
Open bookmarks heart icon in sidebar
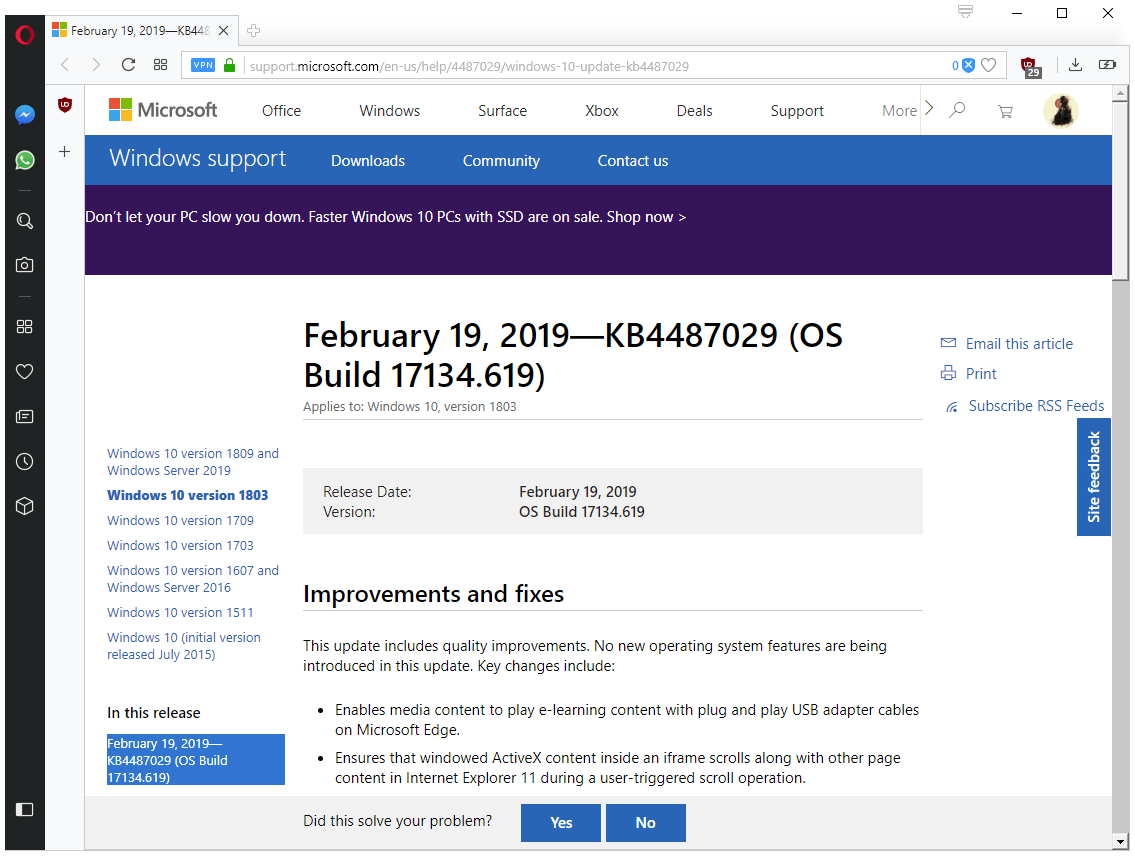25,371
